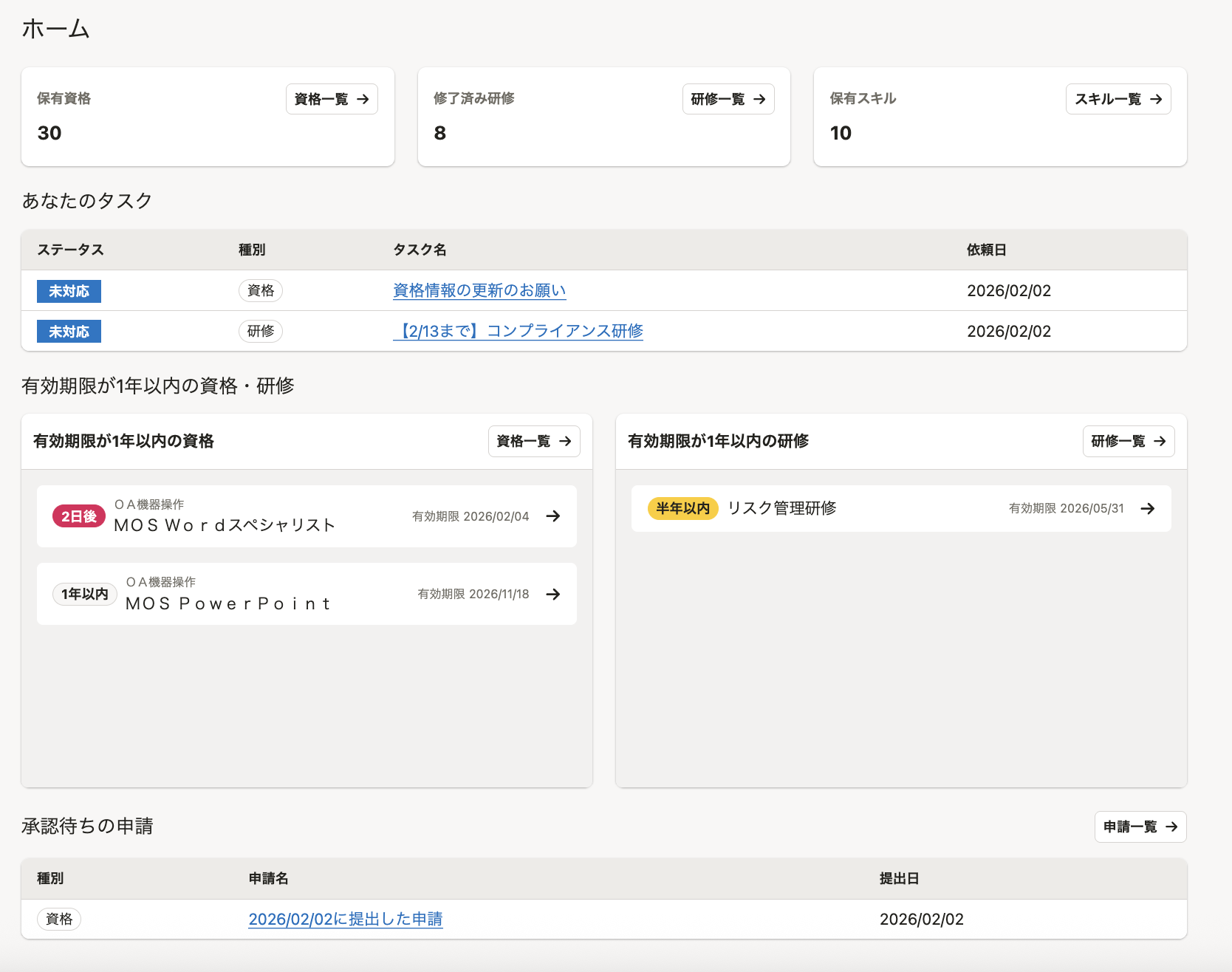
Task: Click 資格 tag in 承認待ちの申請 table
Action: [x=59, y=919]
